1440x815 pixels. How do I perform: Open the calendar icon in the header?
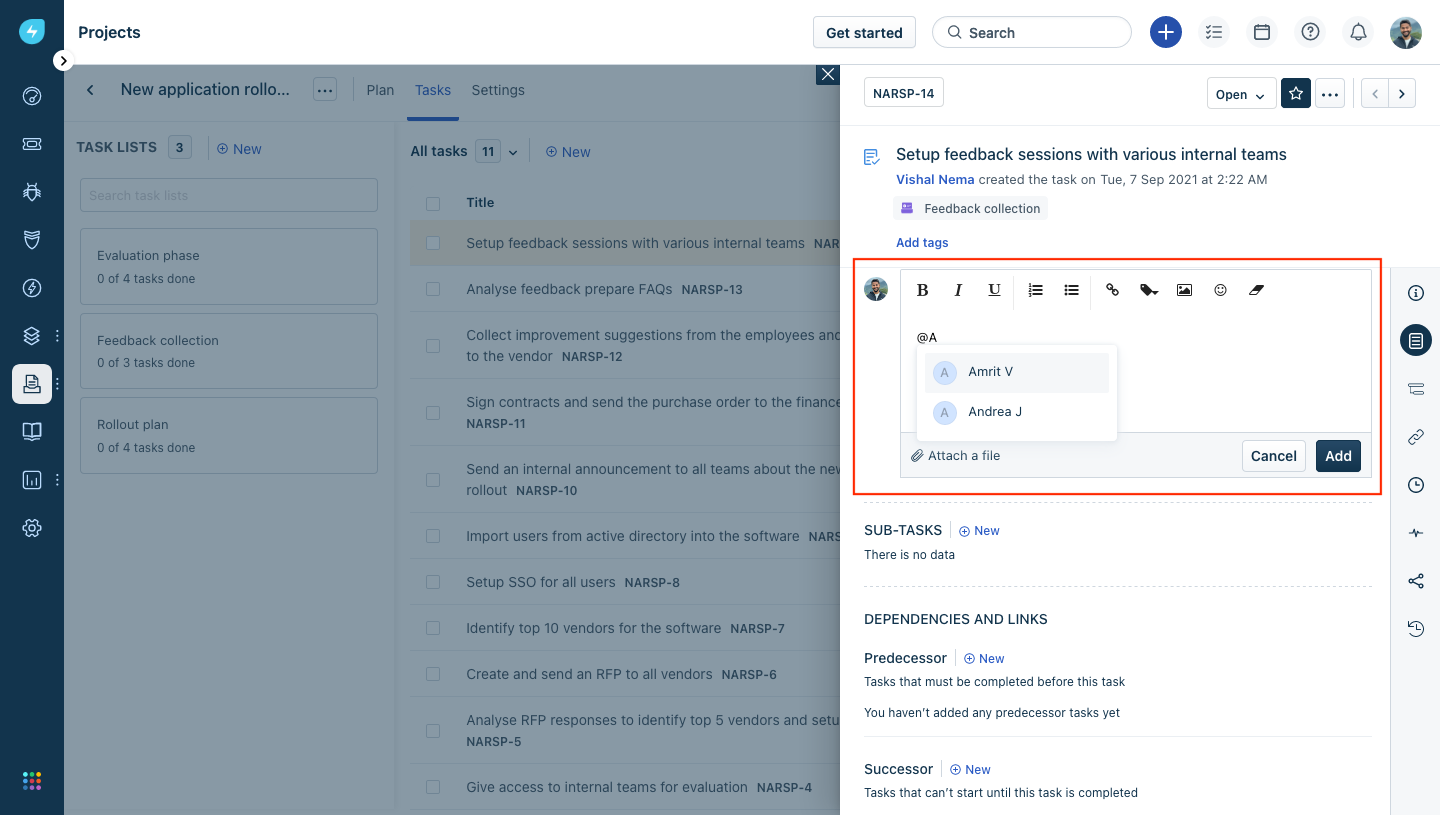[1262, 33]
